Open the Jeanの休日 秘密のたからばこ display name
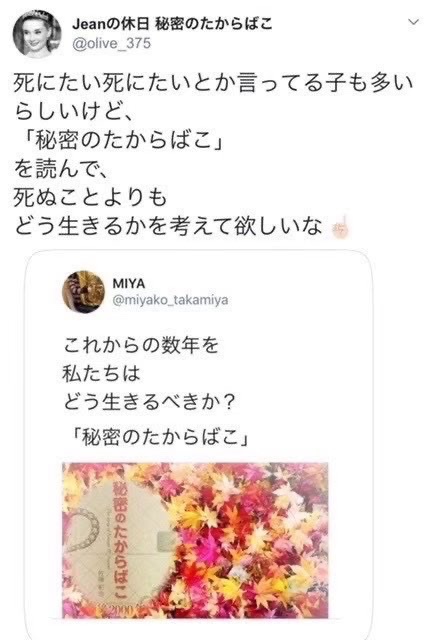This screenshot has height=640, width=432. coord(172,24)
